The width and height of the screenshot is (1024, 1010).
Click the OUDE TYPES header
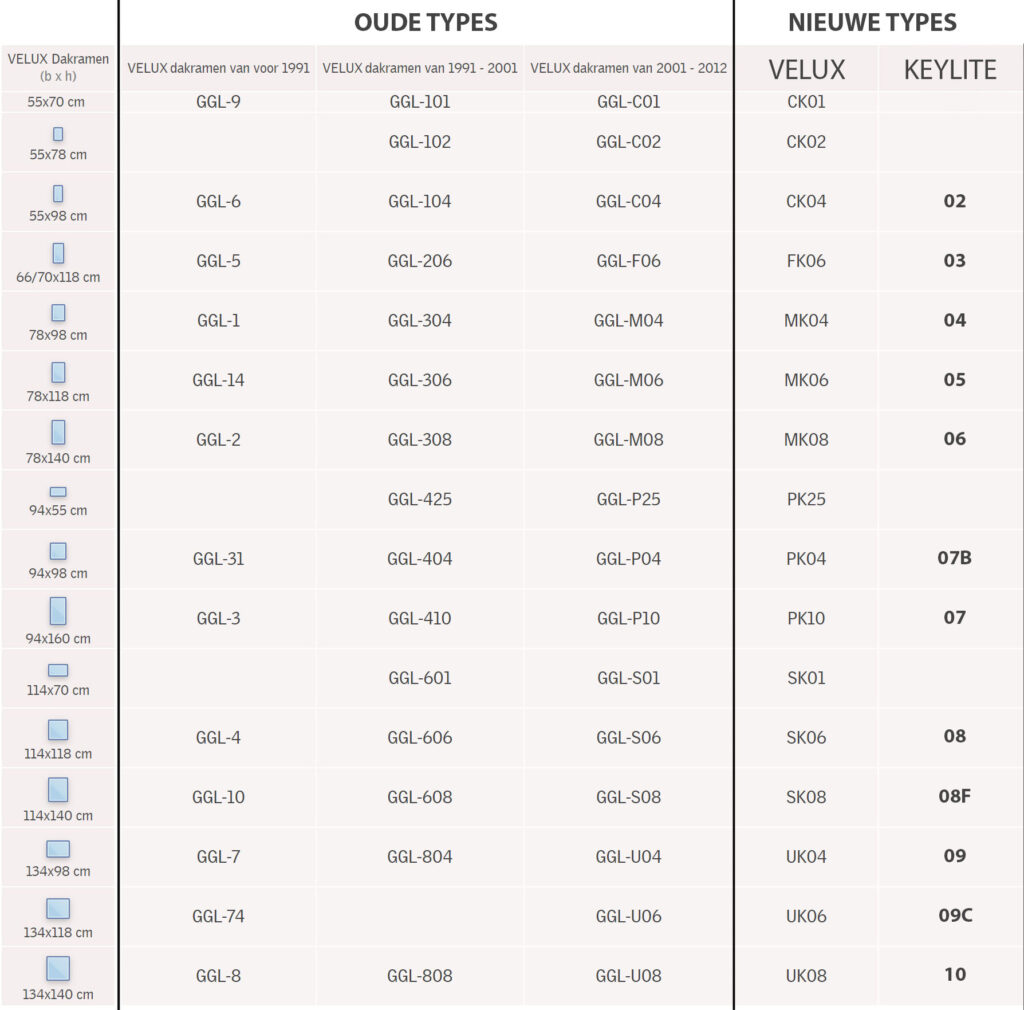point(426,22)
